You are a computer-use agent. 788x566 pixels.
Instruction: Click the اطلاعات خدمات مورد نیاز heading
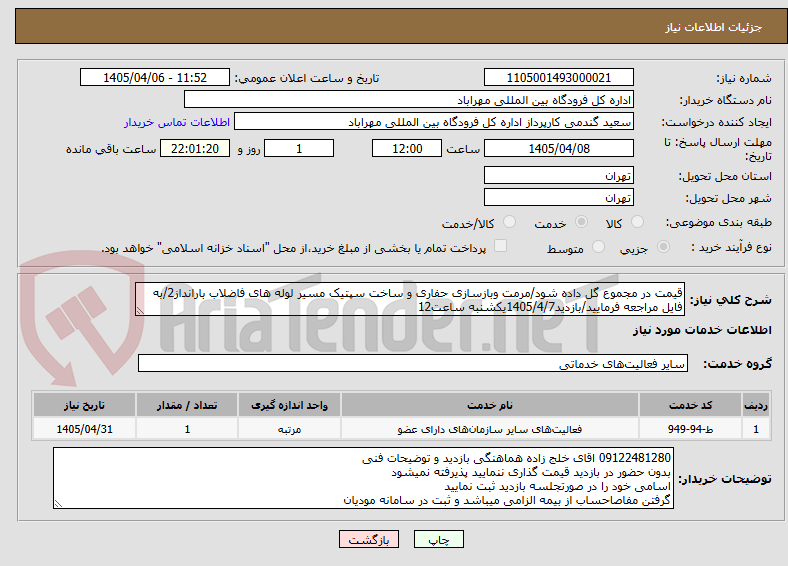pyautogui.click(x=702, y=330)
